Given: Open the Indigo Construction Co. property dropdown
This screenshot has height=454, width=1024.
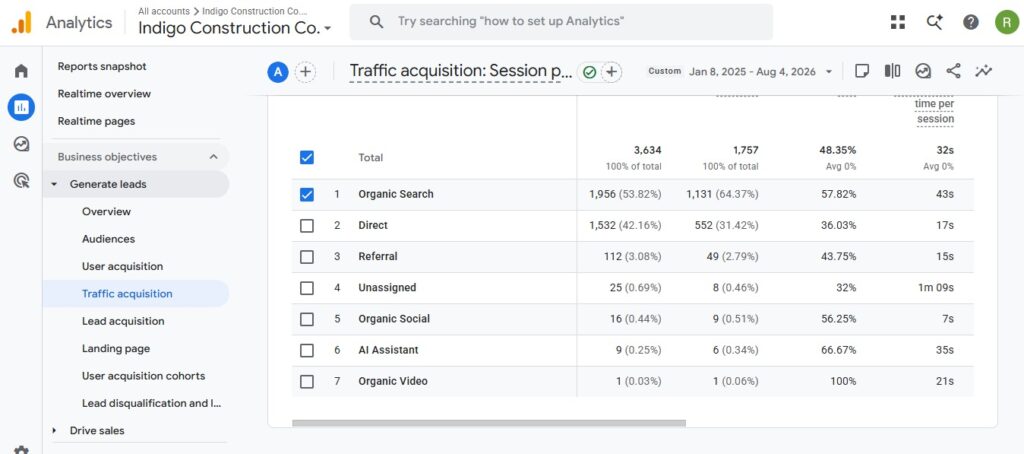Looking at the screenshot, I should pos(235,28).
